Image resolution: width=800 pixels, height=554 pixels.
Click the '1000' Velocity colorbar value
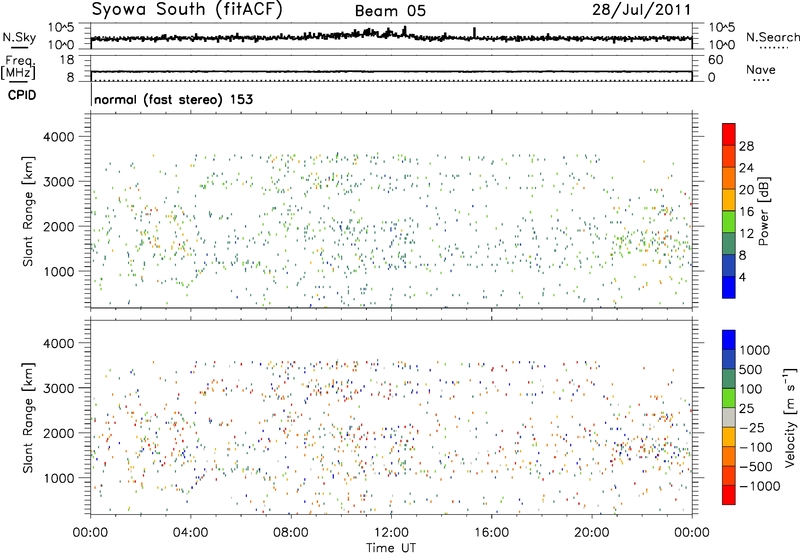(755, 350)
